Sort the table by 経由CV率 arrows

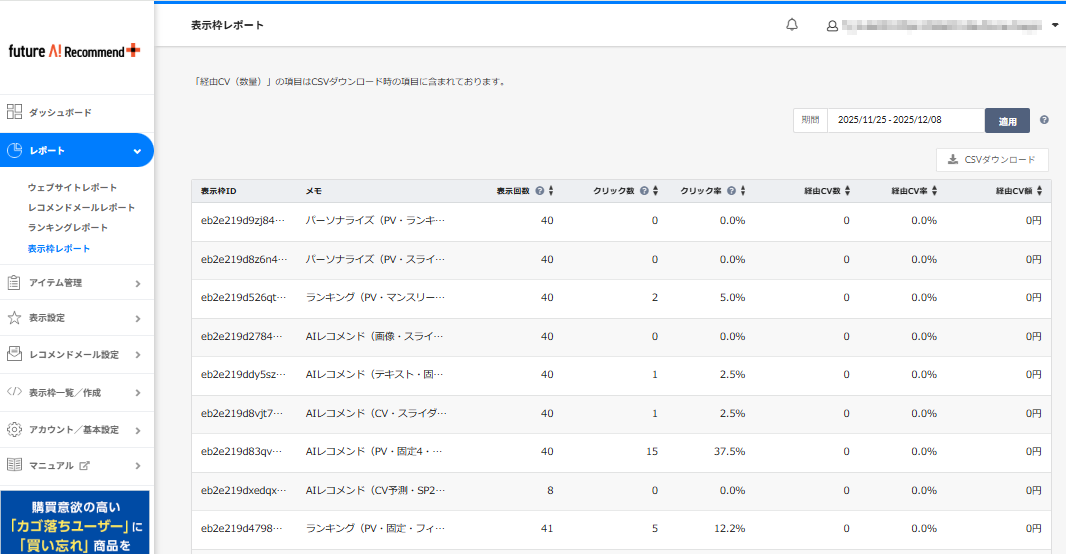[x=935, y=191]
